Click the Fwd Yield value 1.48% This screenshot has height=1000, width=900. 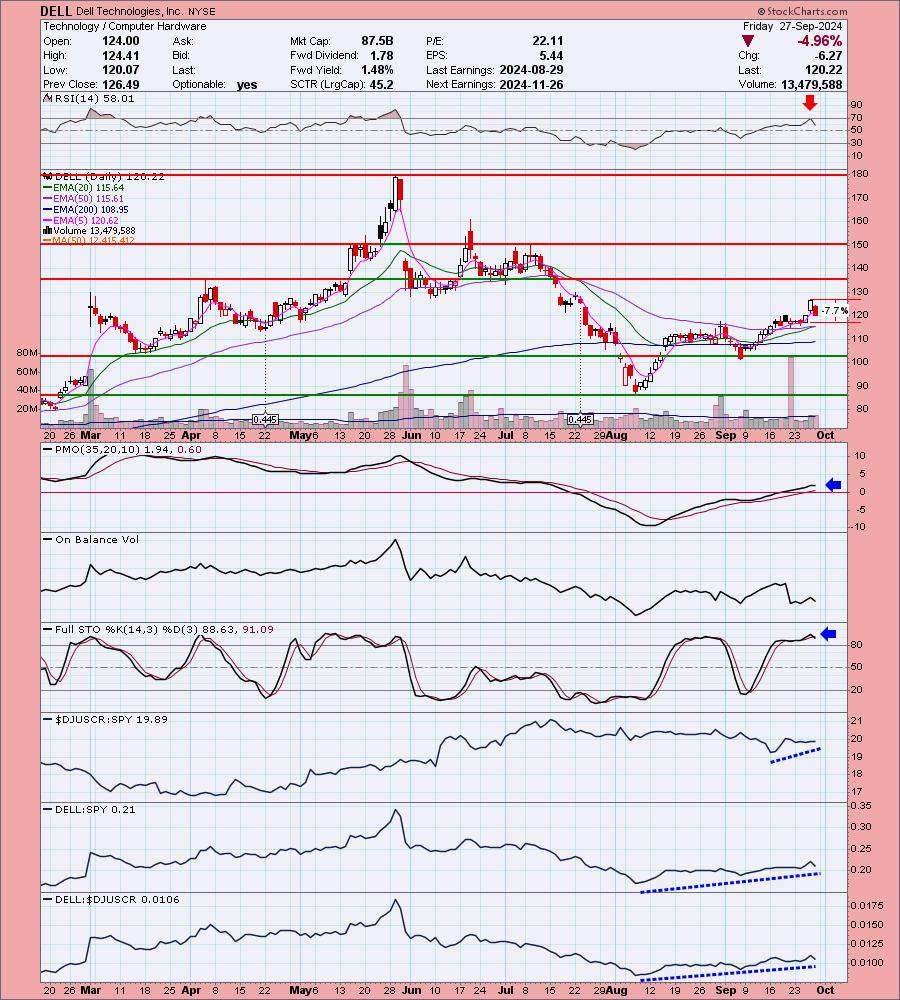377,70
